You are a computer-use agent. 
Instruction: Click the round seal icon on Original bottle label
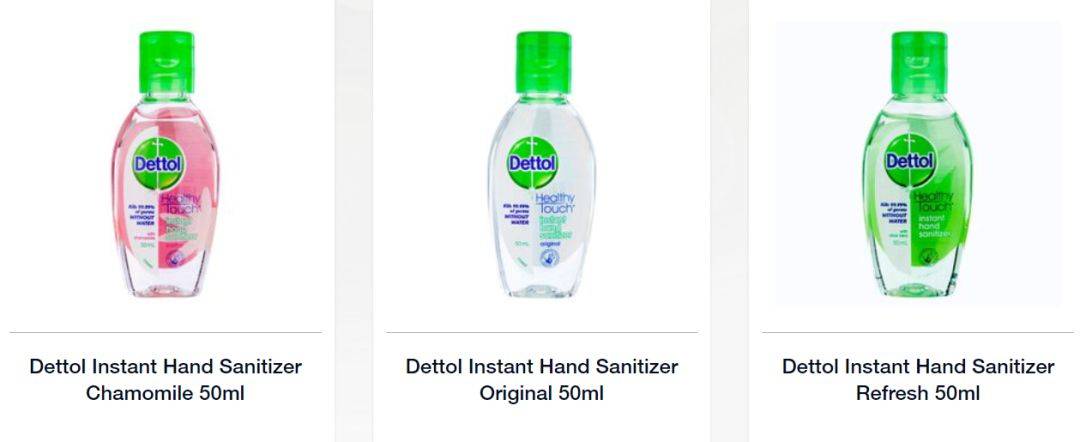549,258
